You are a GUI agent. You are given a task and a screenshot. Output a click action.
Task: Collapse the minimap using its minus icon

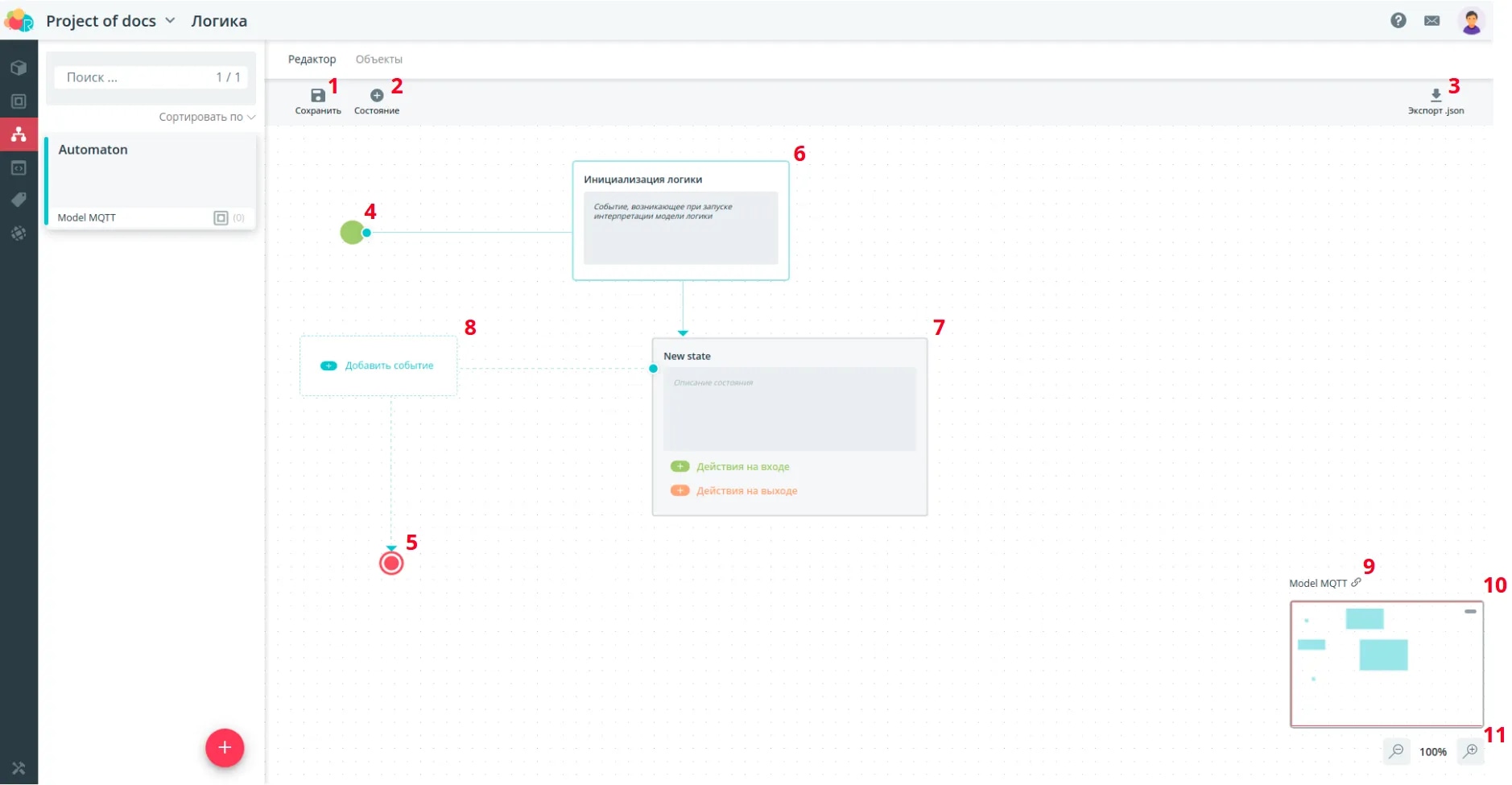[1470, 612]
